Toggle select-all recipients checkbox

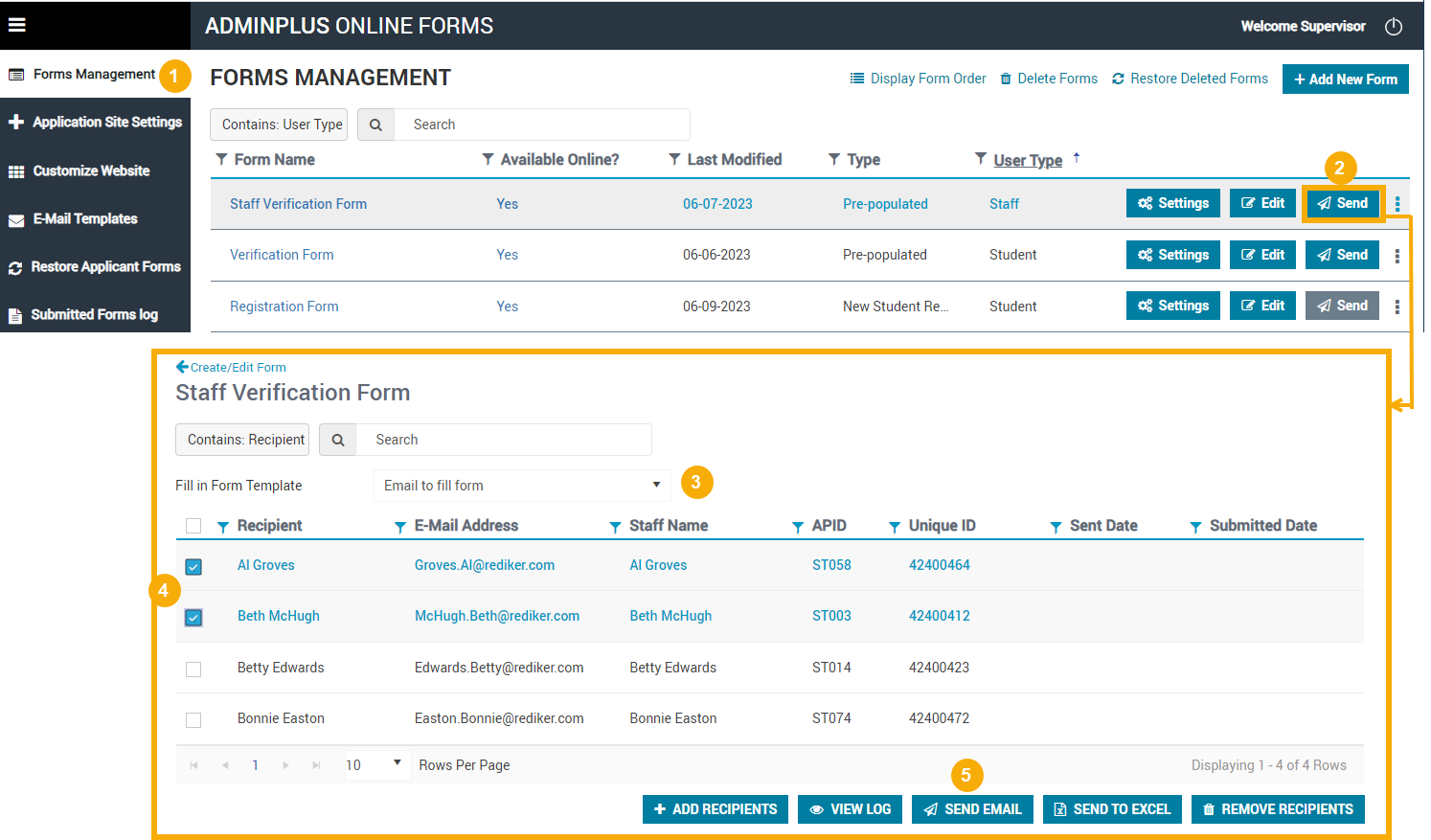pyautogui.click(x=193, y=526)
